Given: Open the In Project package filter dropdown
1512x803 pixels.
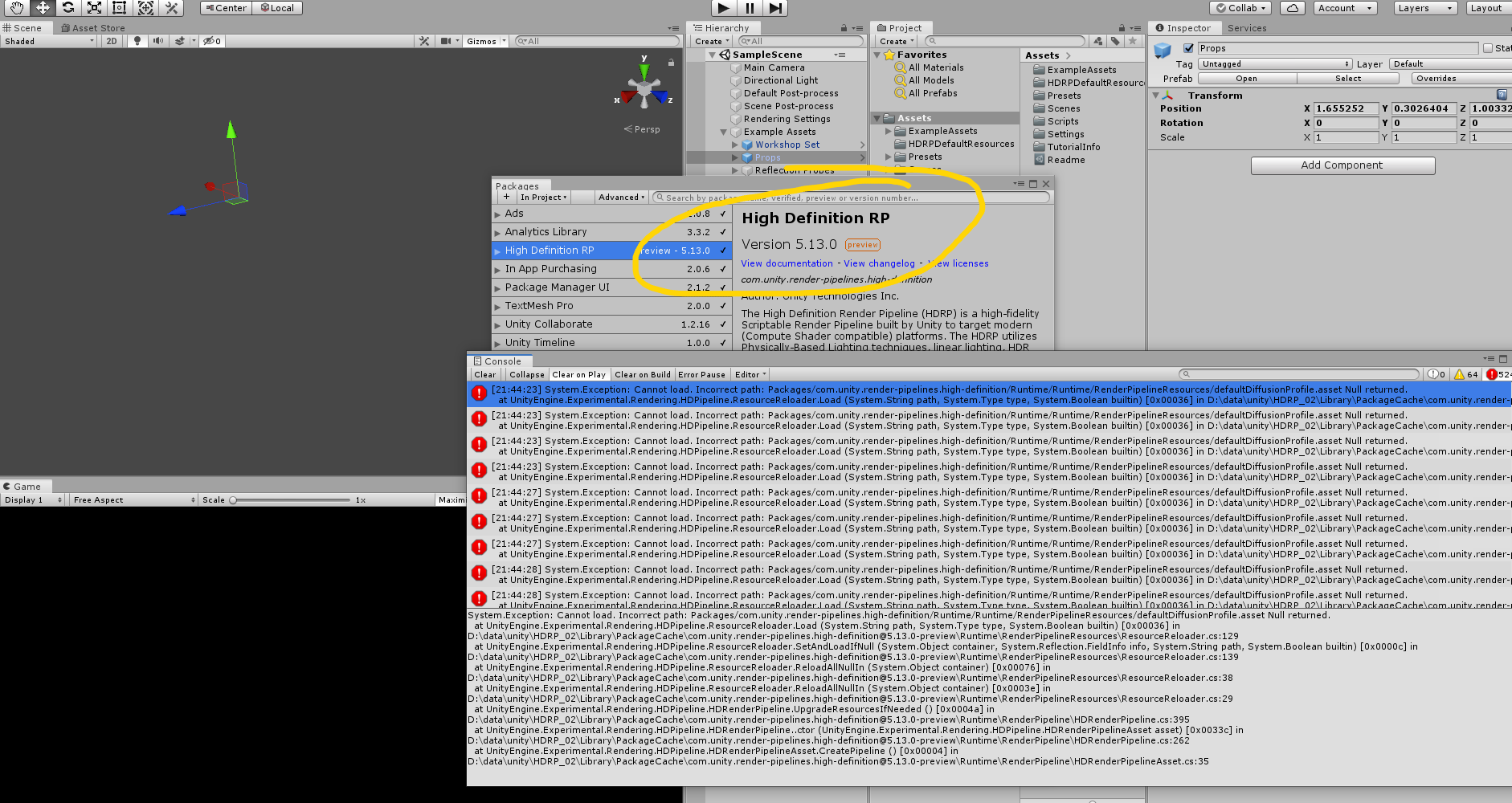Looking at the screenshot, I should click(x=543, y=197).
